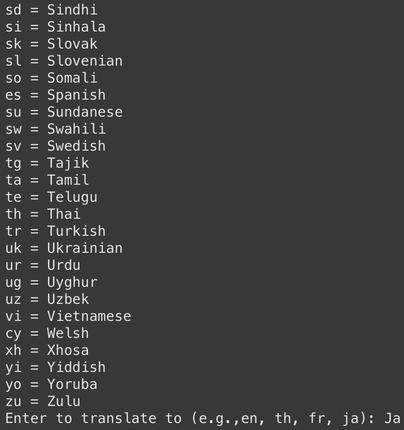Image resolution: width=404 pixels, height=430 pixels.
Task: Click the 'sd = Sindhi' line
Action: pyautogui.click(x=51, y=10)
